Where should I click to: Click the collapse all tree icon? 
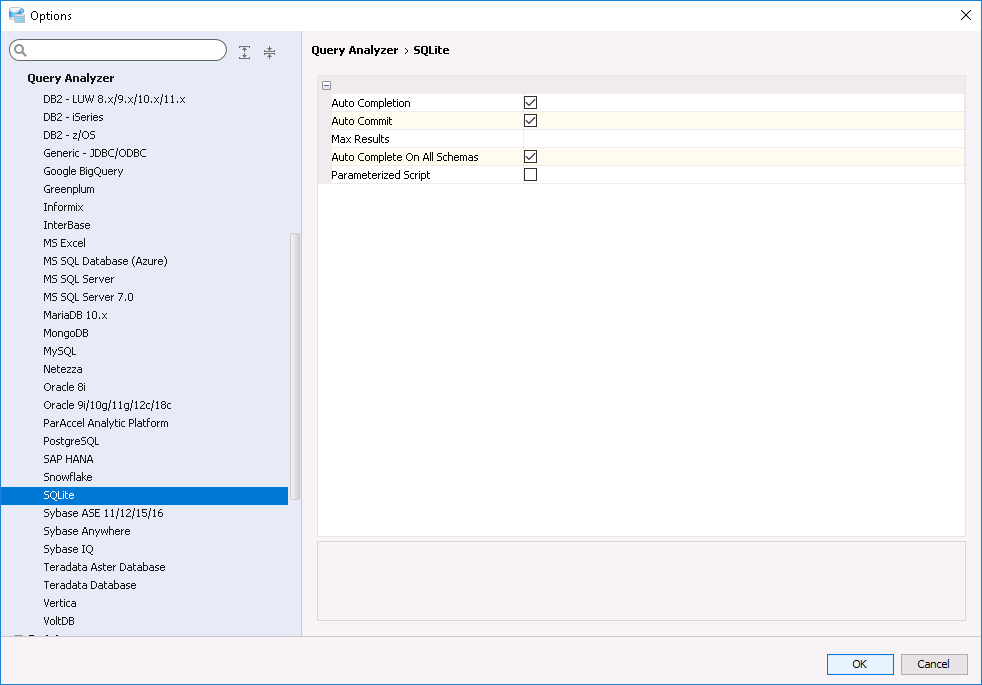269,52
